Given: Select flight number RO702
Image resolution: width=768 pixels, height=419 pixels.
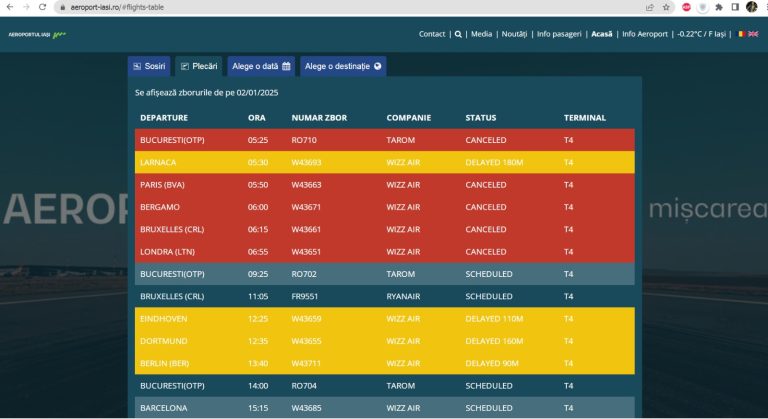Looking at the screenshot, I should (x=304, y=274).
